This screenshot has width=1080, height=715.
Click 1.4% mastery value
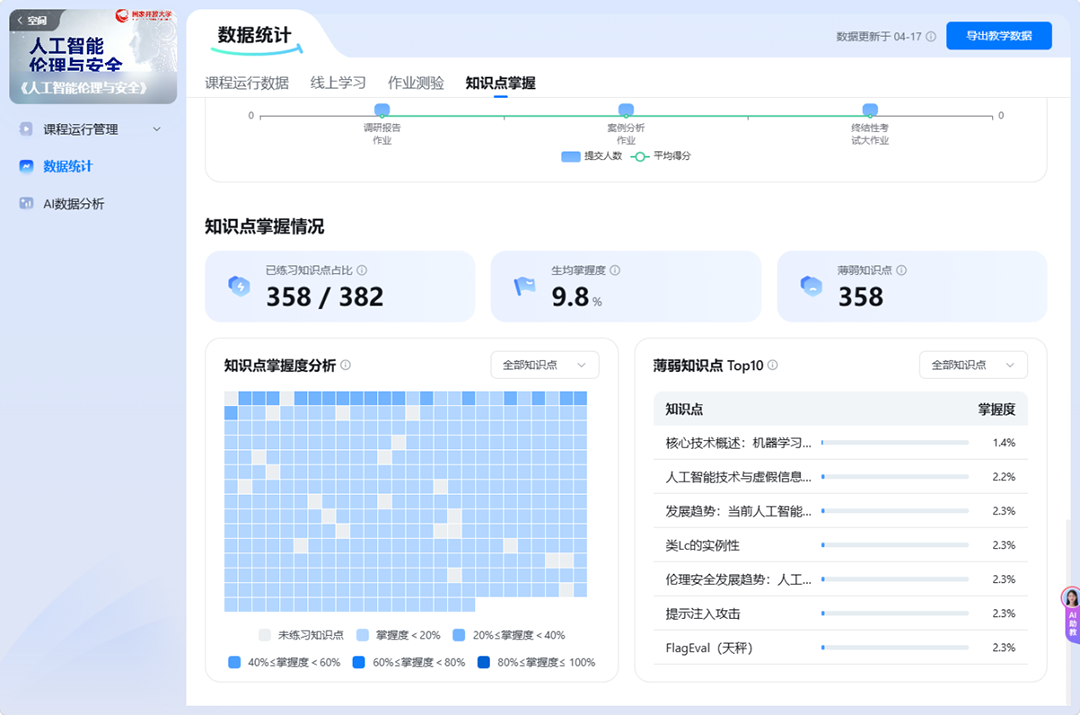tap(1004, 443)
